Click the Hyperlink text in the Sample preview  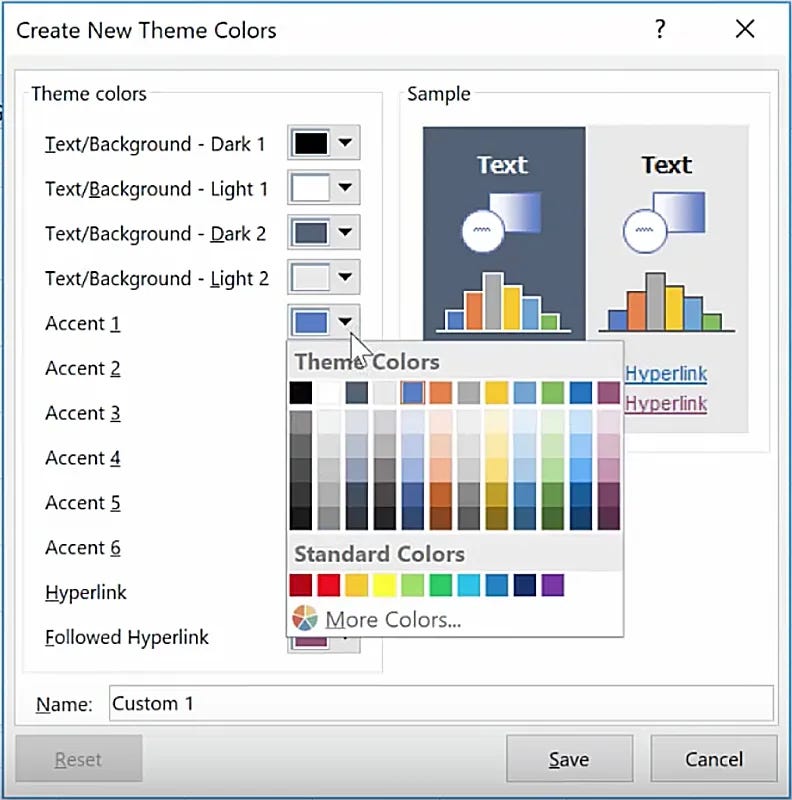click(665, 373)
